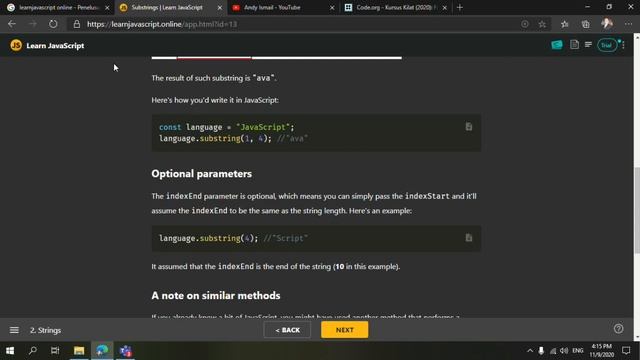Click the browser profile avatar
Image resolution: width=640 pixels, height=360 pixels.
607,24
